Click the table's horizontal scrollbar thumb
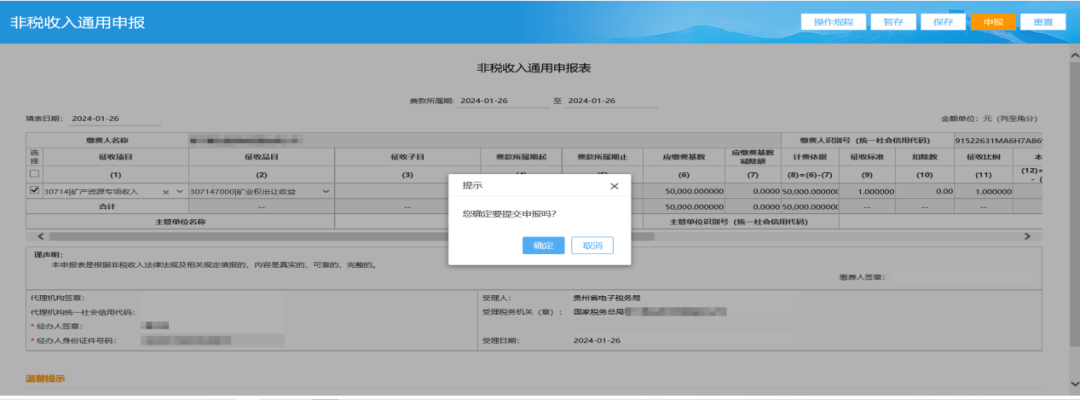The width and height of the screenshot is (1080, 400). click(x=351, y=236)
